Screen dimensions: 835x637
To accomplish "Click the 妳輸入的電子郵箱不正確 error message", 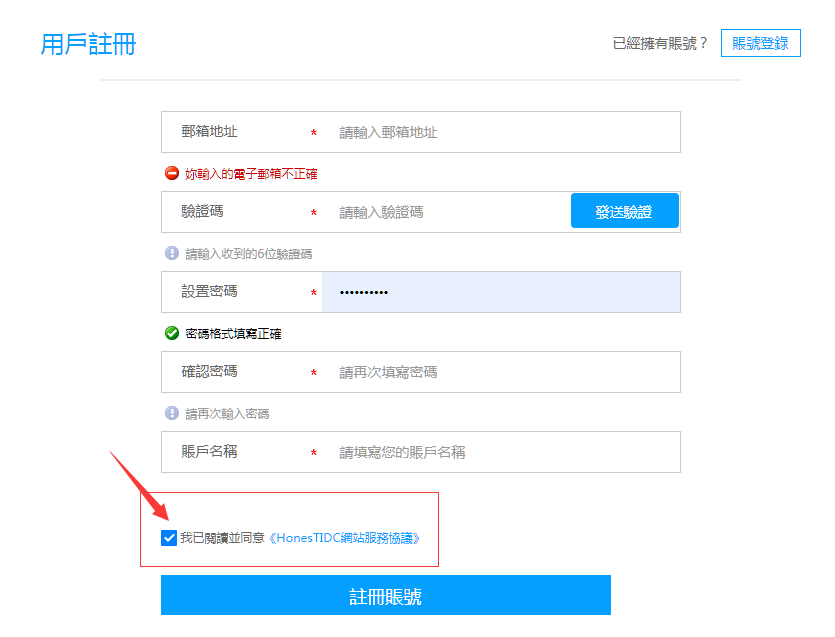I will tap(251, 174).
